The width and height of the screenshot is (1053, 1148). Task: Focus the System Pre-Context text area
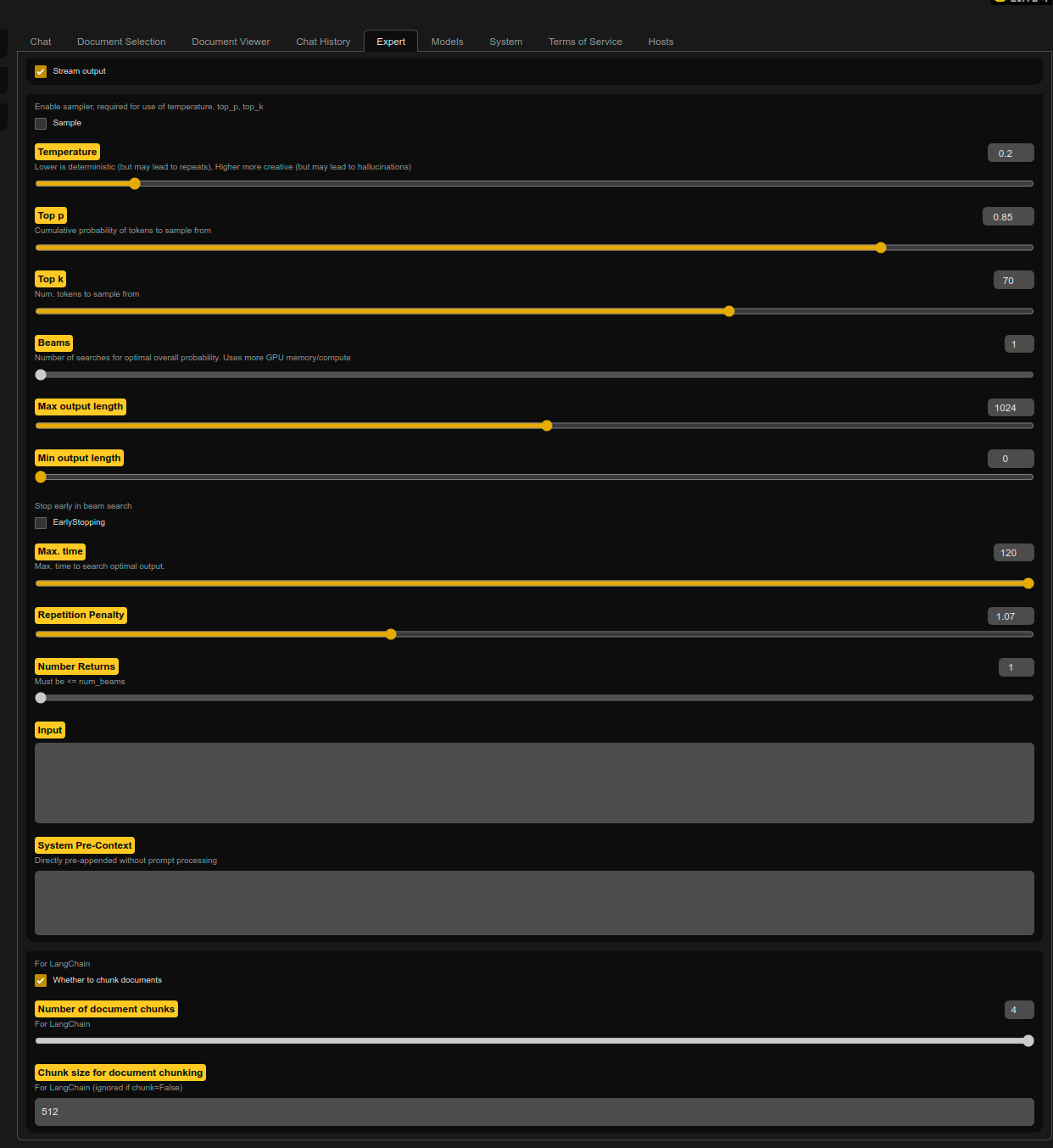click(x=534, y=902)
